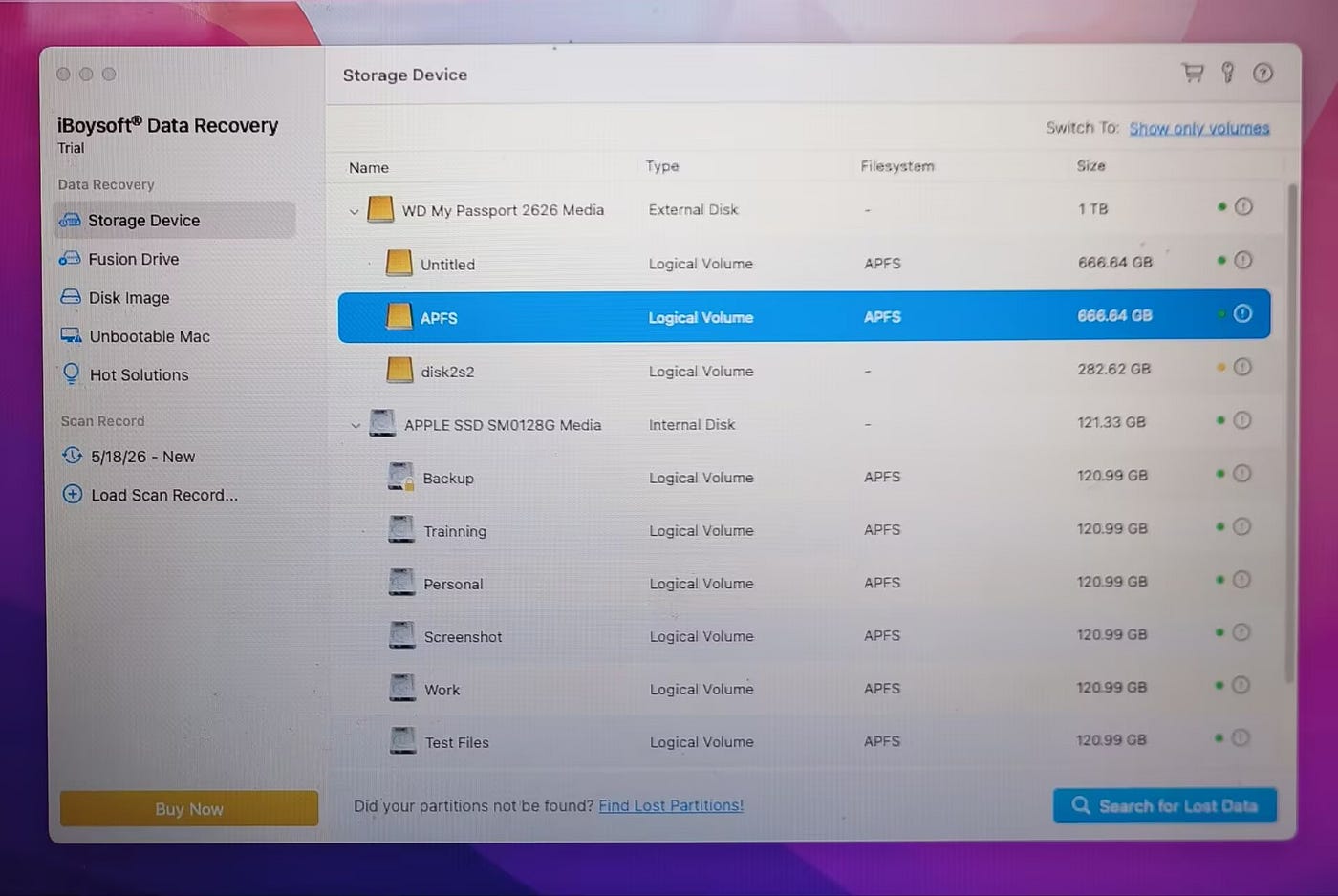The width and height of the screenshot is (1338, 896).
Task: Open info icon for disk2s2 row
Action: point(1242,367)
